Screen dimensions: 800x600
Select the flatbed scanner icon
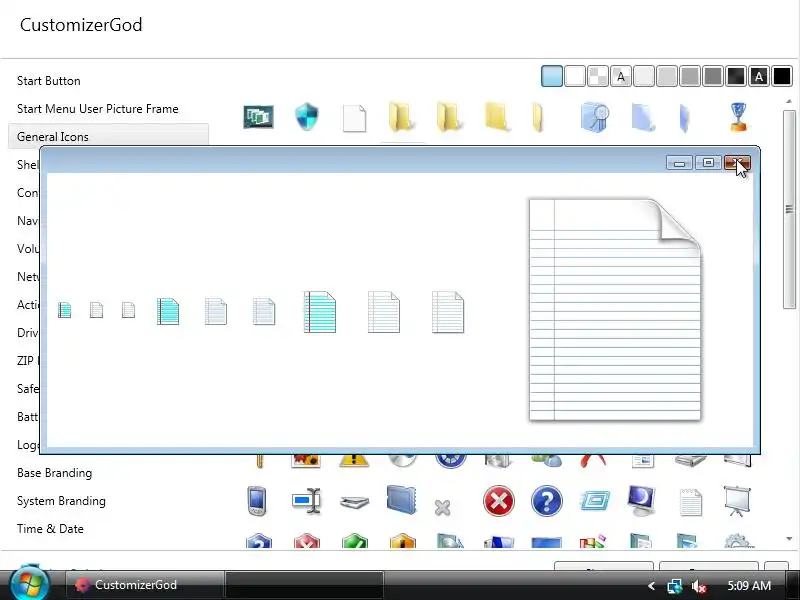[x=354, y=502]
